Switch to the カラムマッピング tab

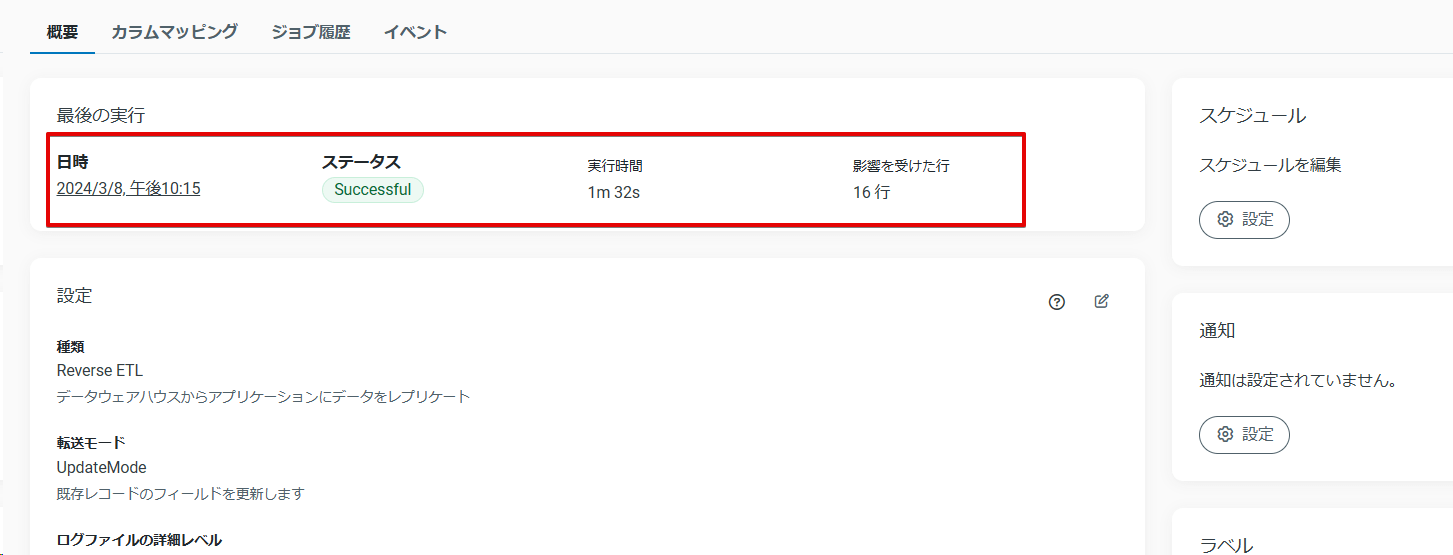pos(174,32)
